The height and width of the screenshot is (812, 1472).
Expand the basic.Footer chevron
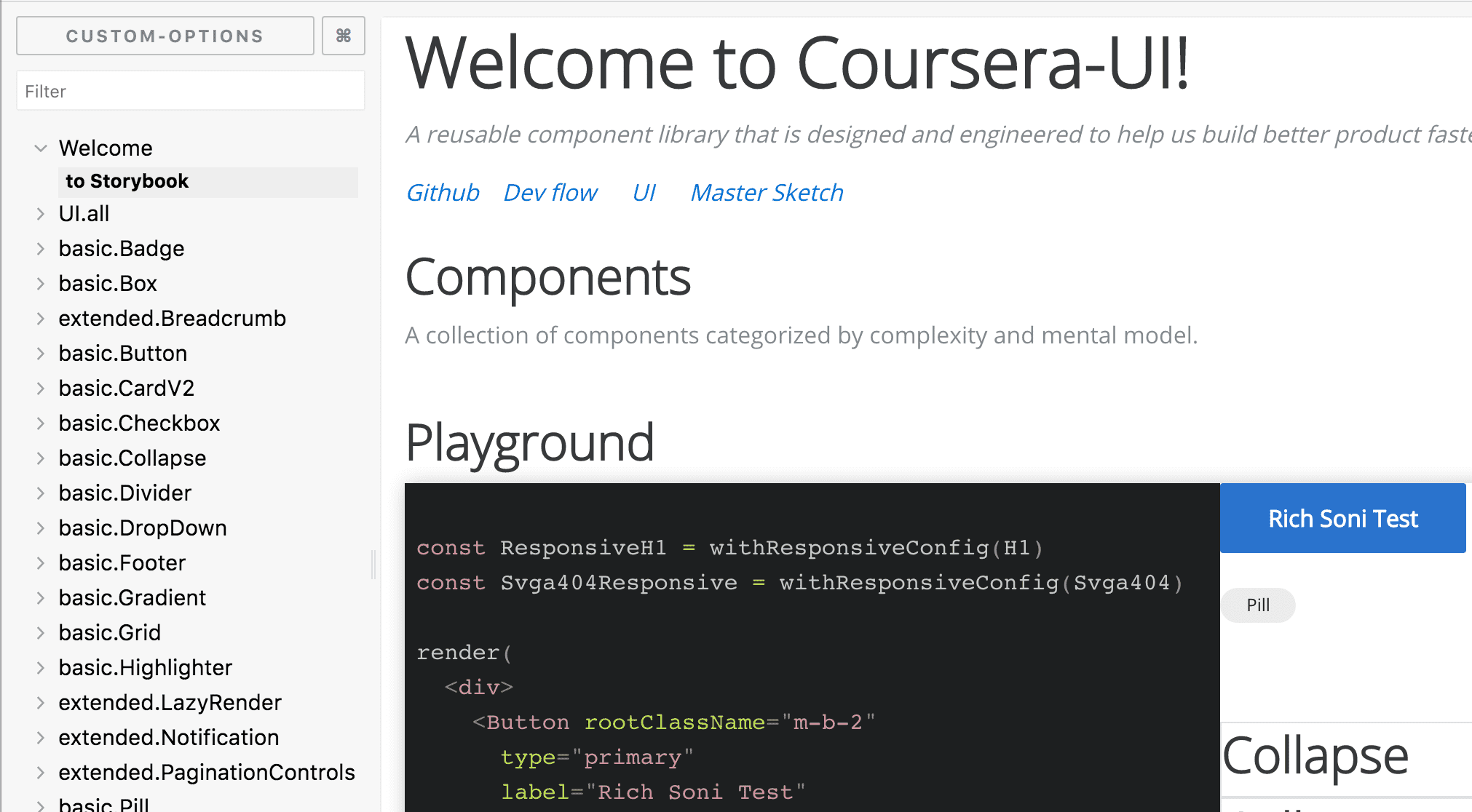(41, 563)
